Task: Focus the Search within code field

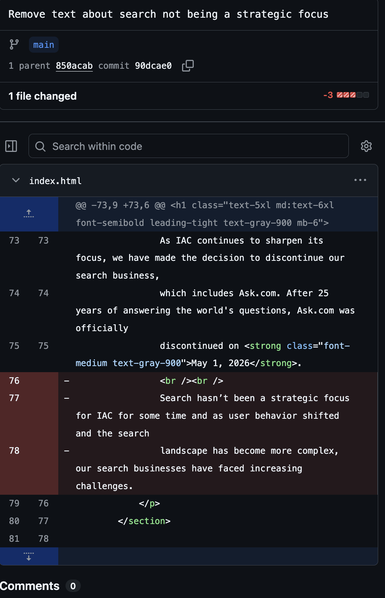Action: point(188,146)
